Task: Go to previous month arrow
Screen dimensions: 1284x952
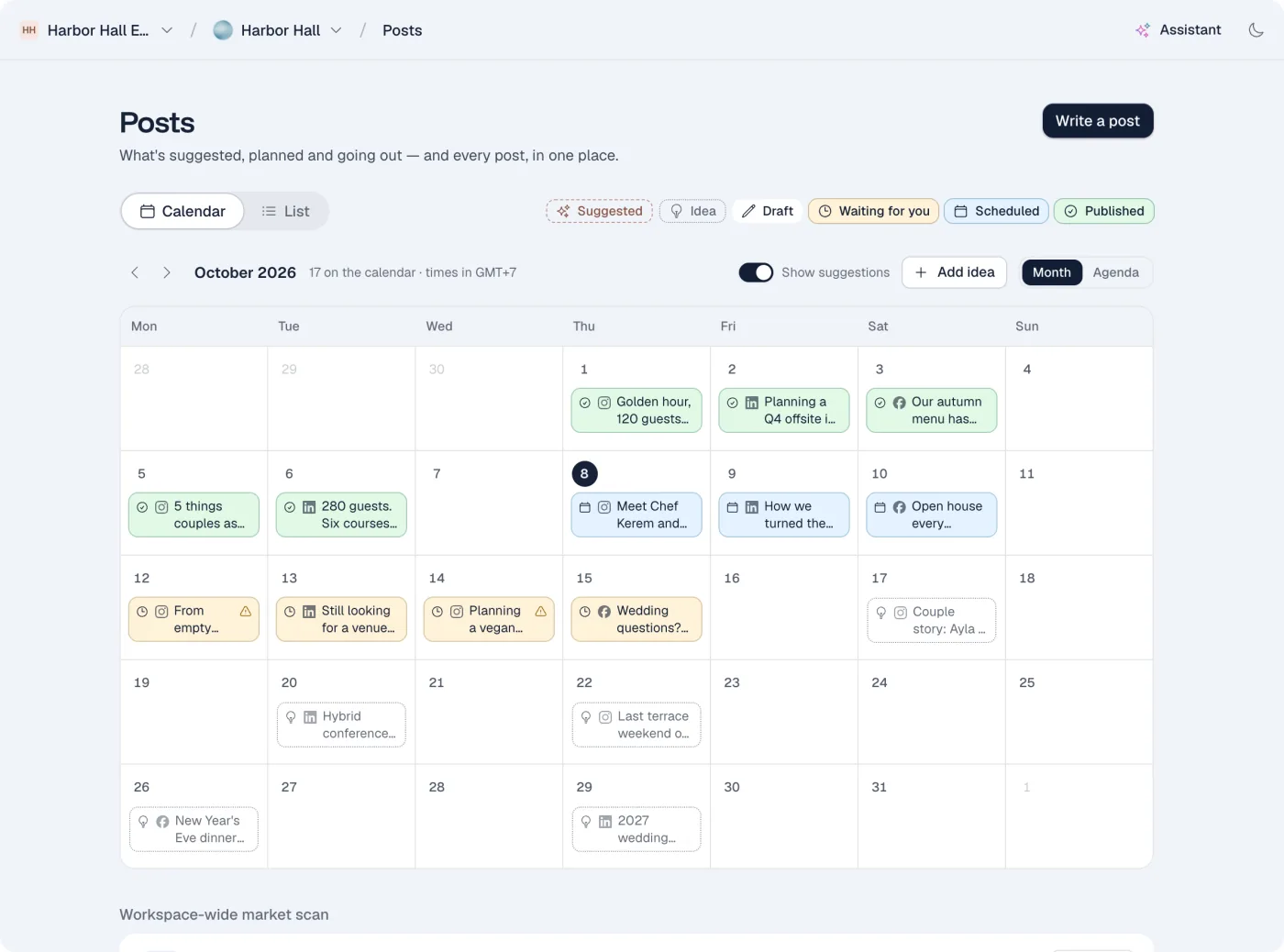Action: tap(135, 272)
